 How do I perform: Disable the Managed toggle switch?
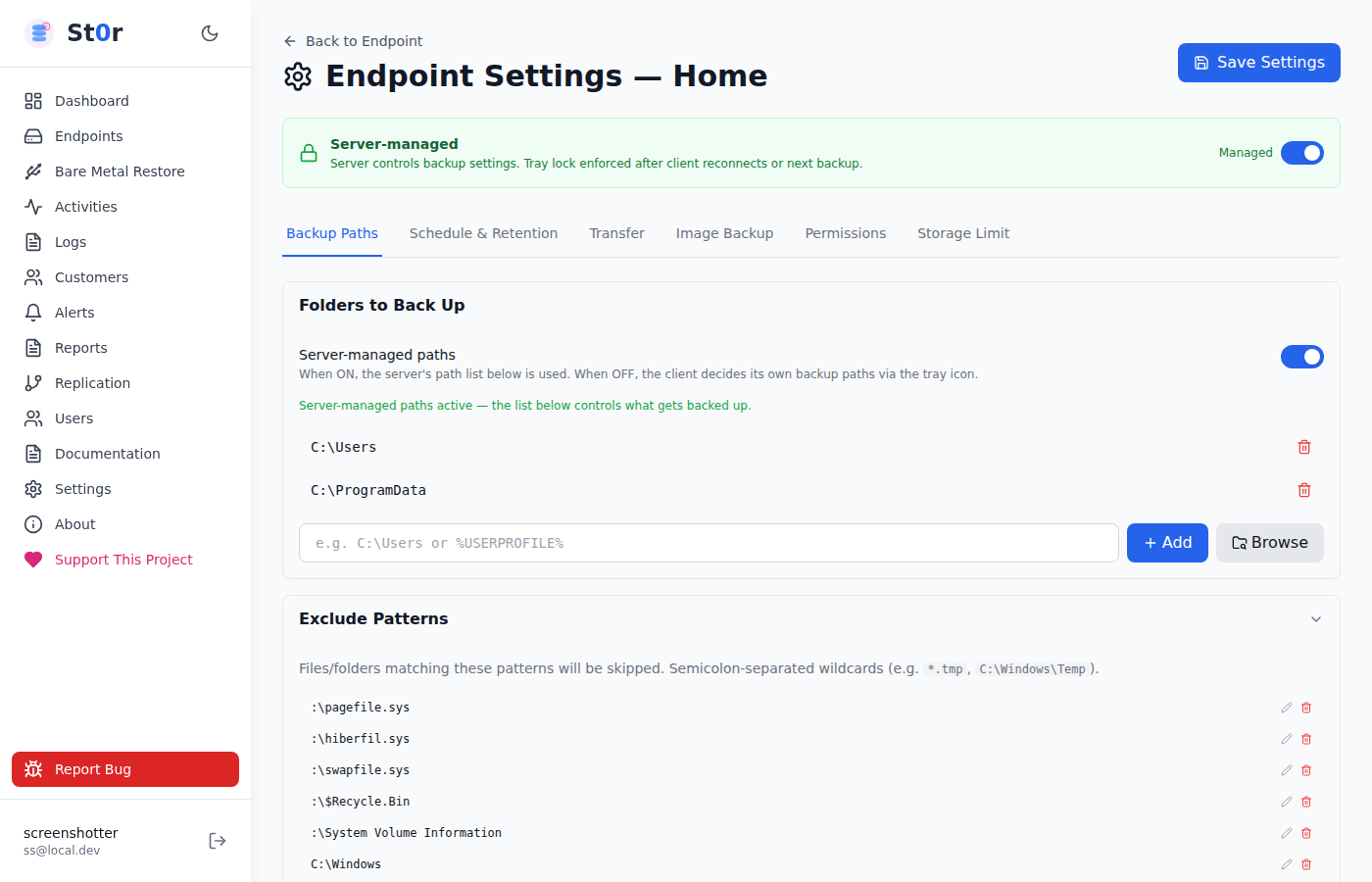pos(1302,153)
